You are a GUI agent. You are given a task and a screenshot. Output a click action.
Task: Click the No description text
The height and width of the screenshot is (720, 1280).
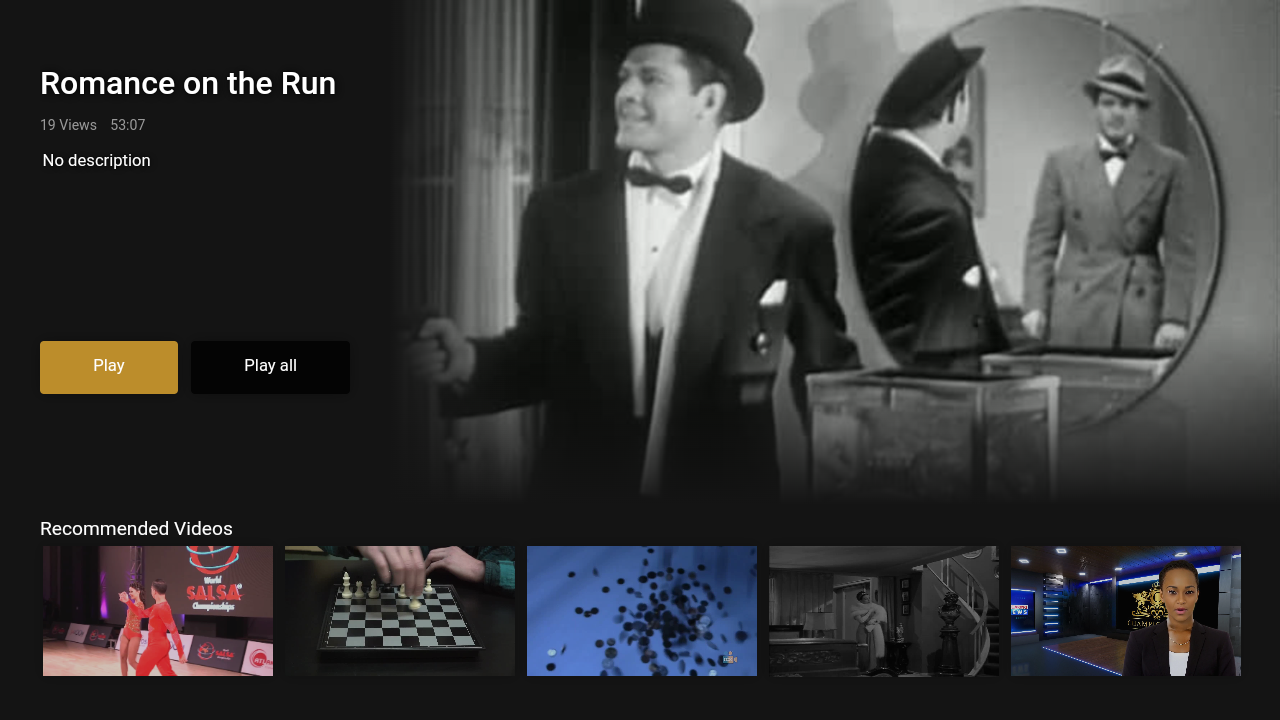point(97,160)
